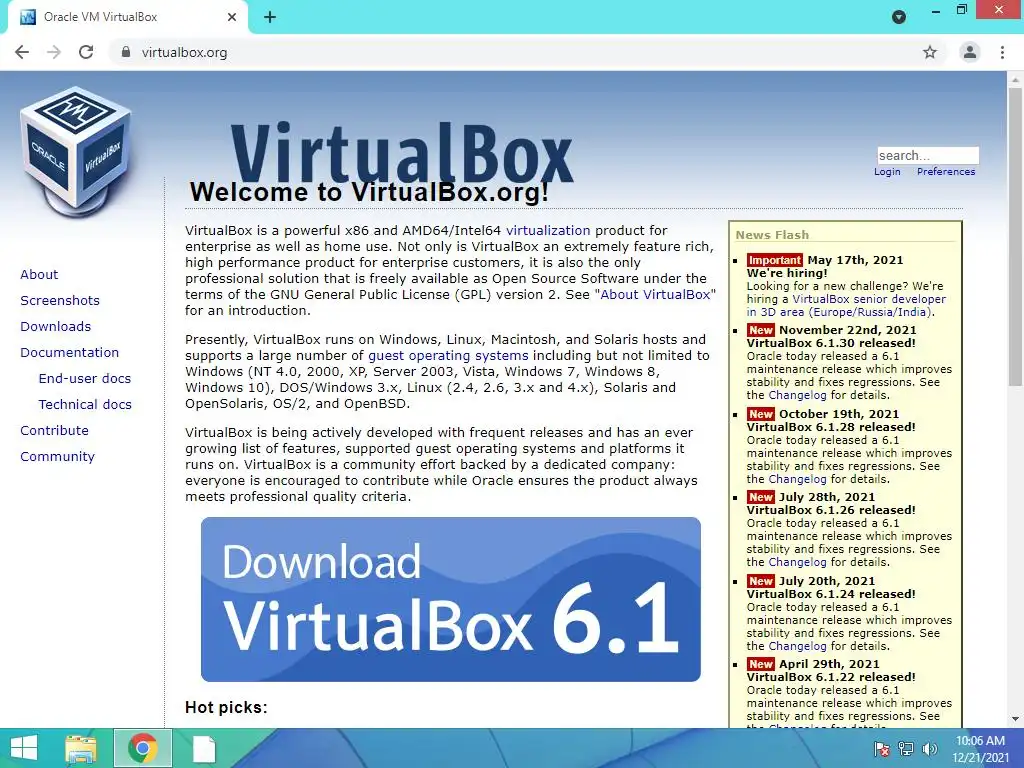Click the padlock site security icon
The image size is (1024, 768).
[126, 52]
